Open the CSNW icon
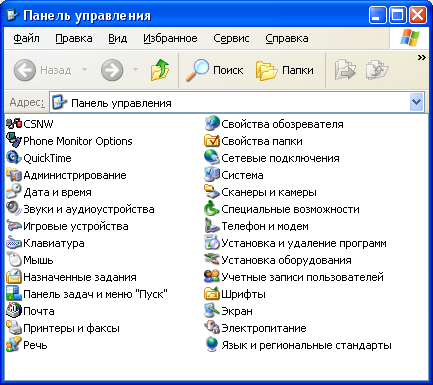The image size is (433, 385). (x=14, y=124)
